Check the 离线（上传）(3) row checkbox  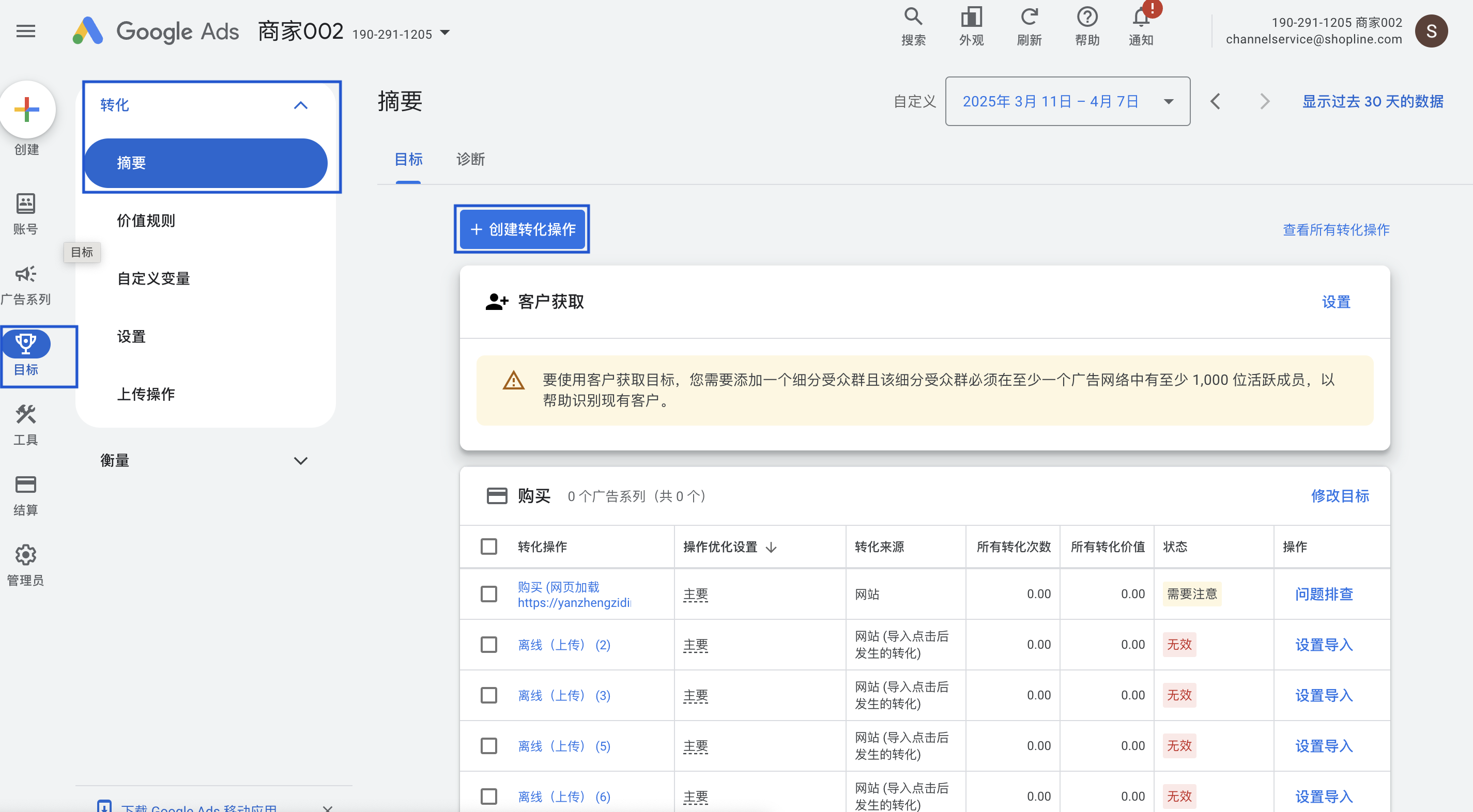489,695
